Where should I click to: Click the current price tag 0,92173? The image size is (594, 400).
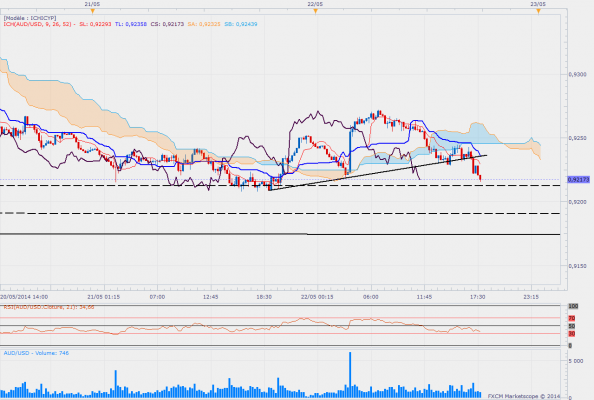(578, 179)
